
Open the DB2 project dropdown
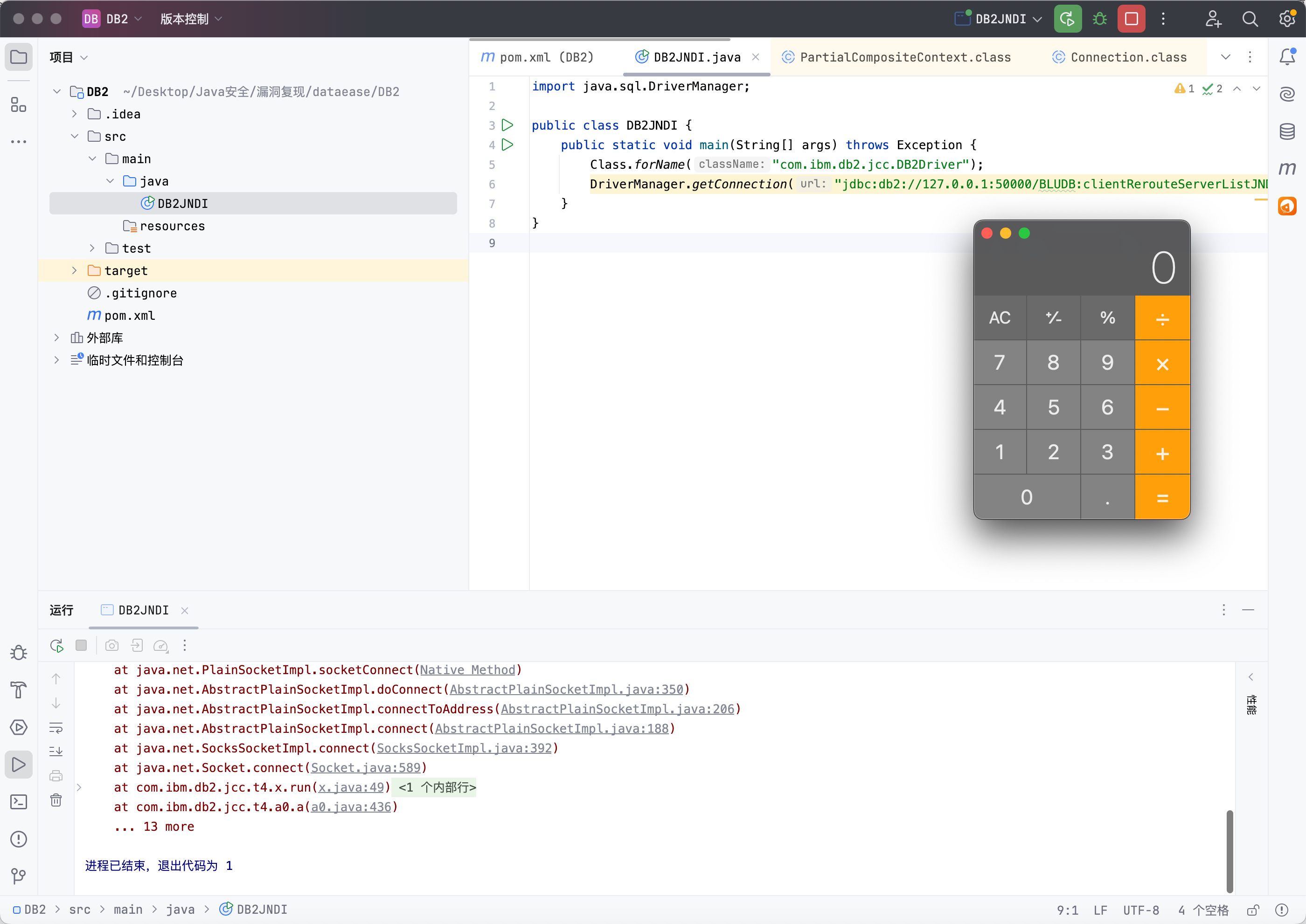(112, 19)
